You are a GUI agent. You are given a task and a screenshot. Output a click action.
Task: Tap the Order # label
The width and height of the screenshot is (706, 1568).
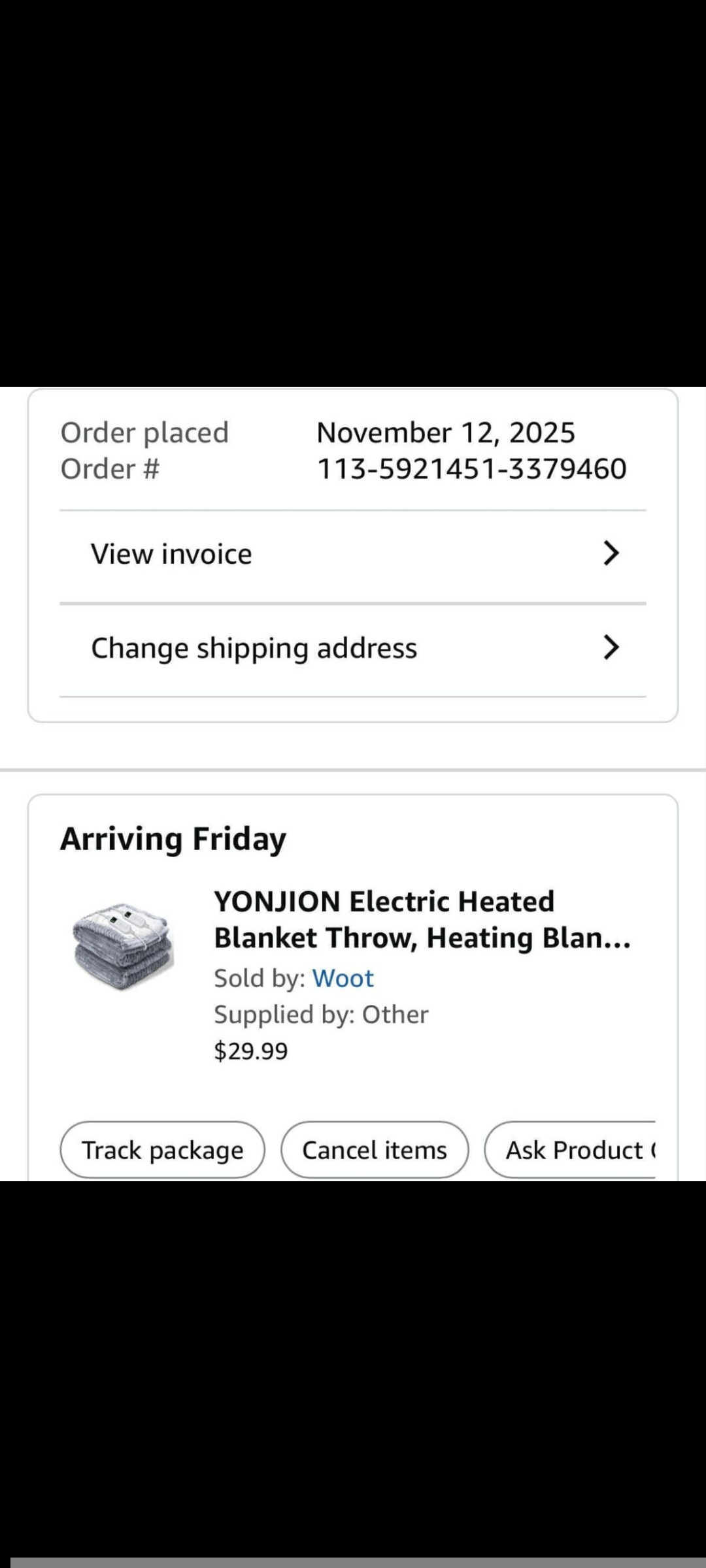[x=110, y=468]
